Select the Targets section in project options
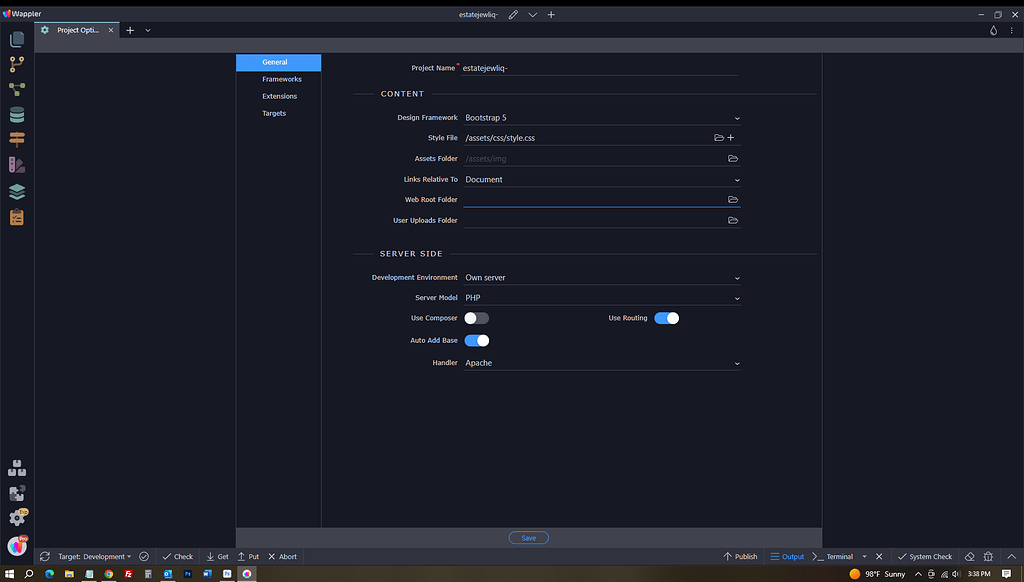Screen dimensions: 1024x582 coord(274,113)
